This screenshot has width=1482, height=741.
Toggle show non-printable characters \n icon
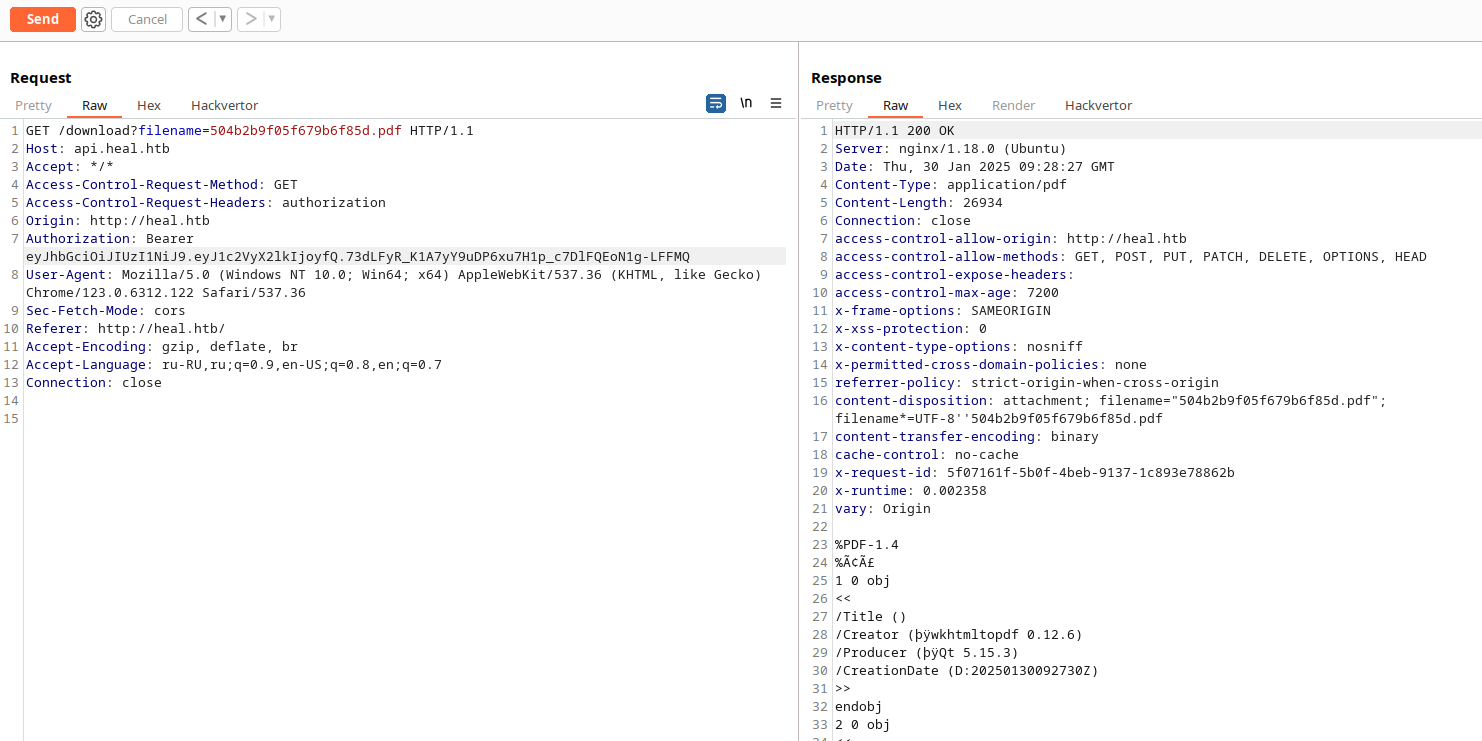pyautogui.click(x=746, y=103)
